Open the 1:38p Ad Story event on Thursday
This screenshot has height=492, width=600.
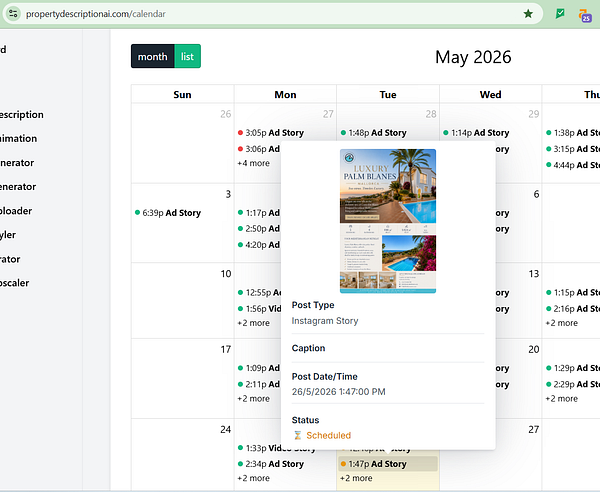[572, 133]
